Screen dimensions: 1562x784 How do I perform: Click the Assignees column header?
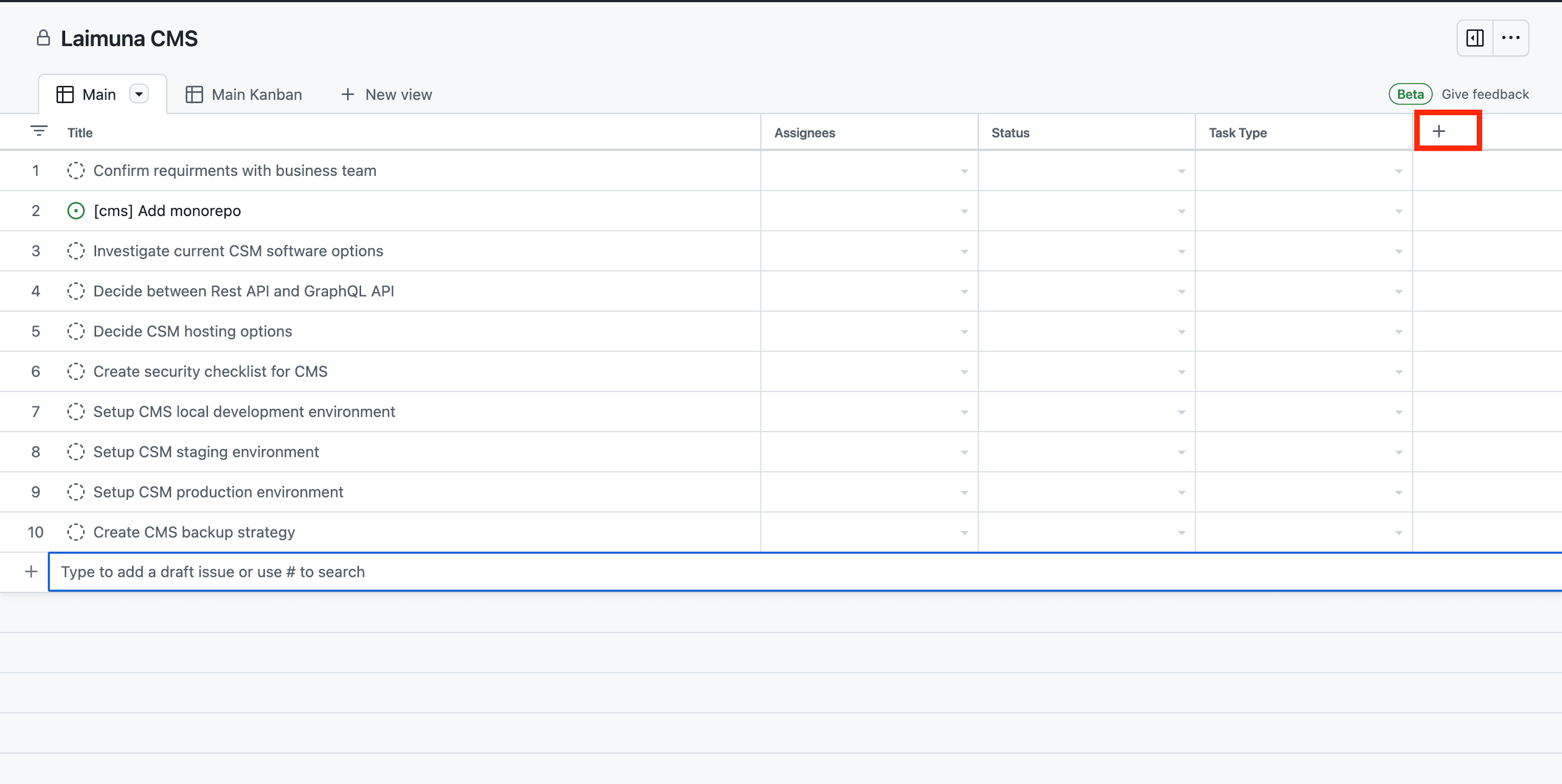[805, 133]
